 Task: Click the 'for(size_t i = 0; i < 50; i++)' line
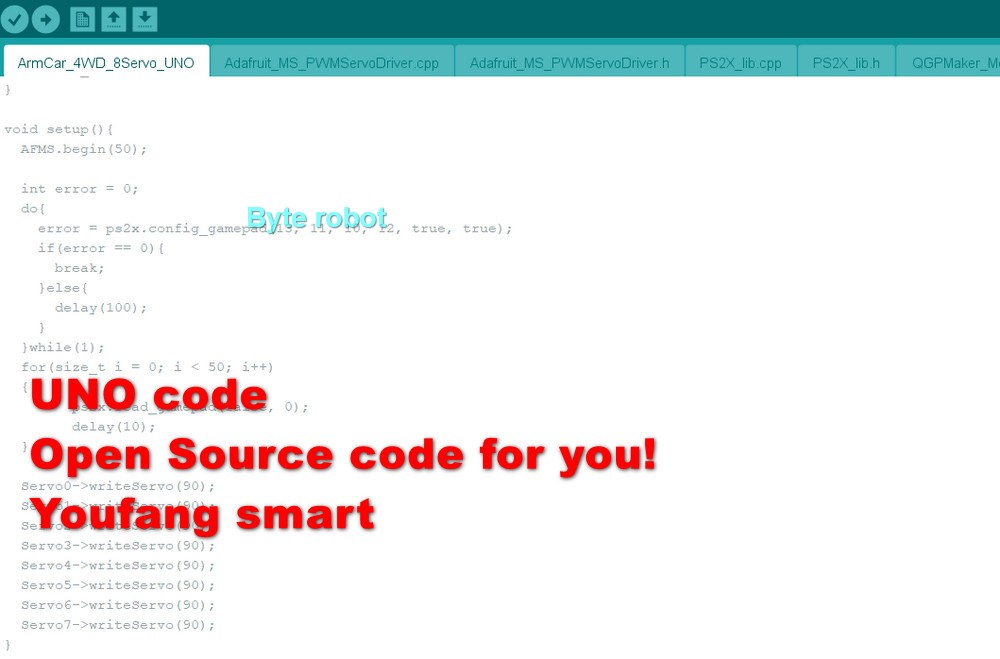click(147, 367)
